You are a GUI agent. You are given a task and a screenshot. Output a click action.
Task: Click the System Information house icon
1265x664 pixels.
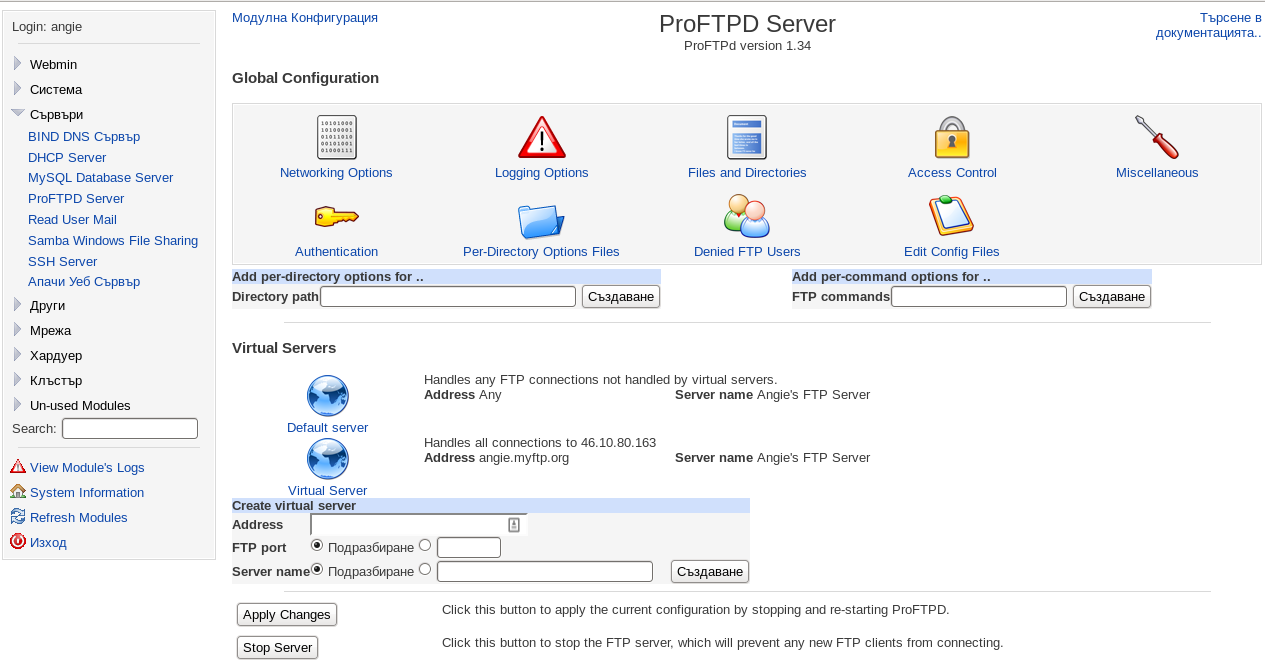(18, 491)
